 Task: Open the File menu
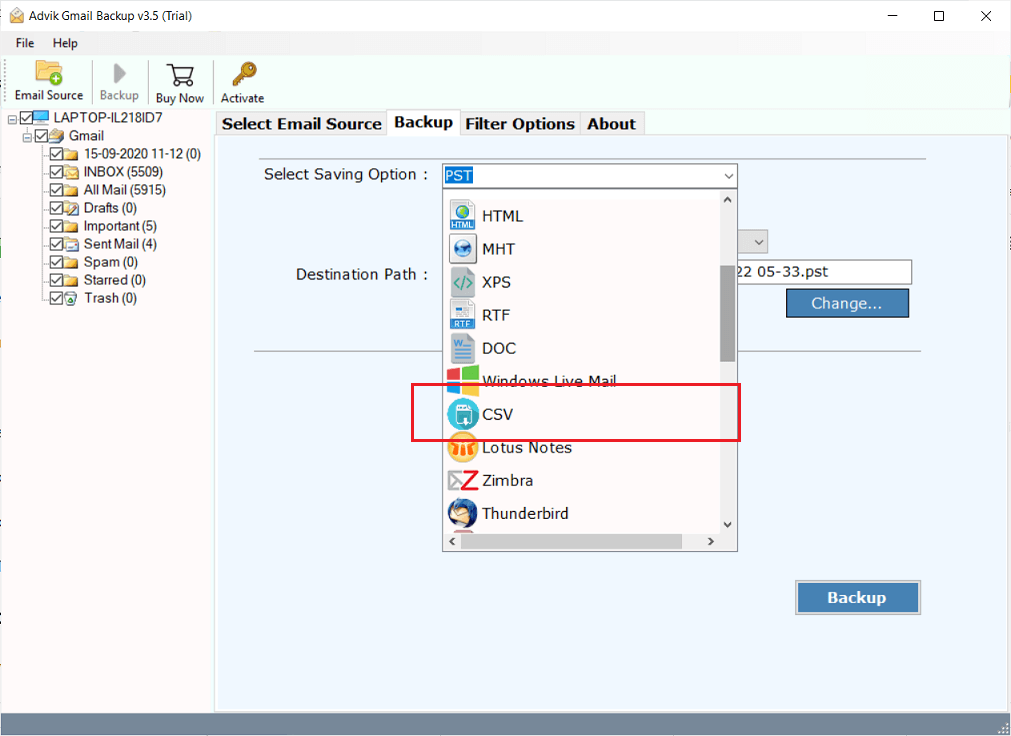click(x=25, y=43)
